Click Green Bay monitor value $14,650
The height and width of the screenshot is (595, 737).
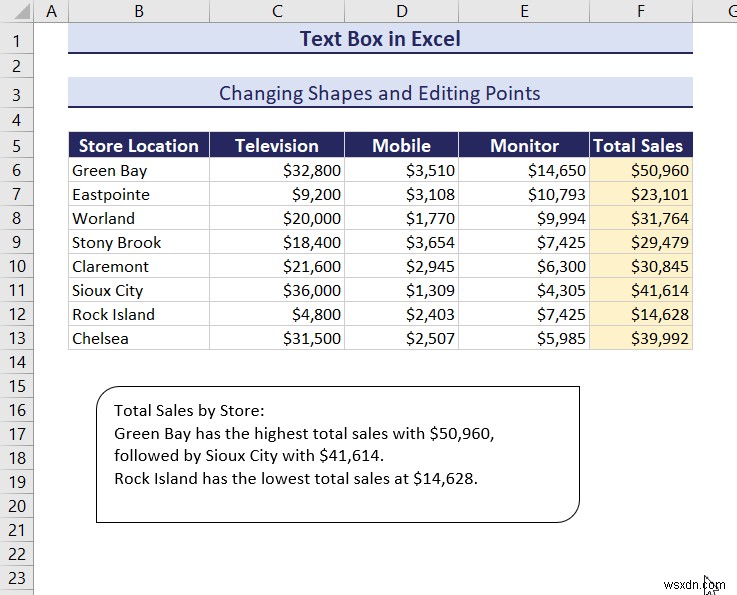click(524, 170)
